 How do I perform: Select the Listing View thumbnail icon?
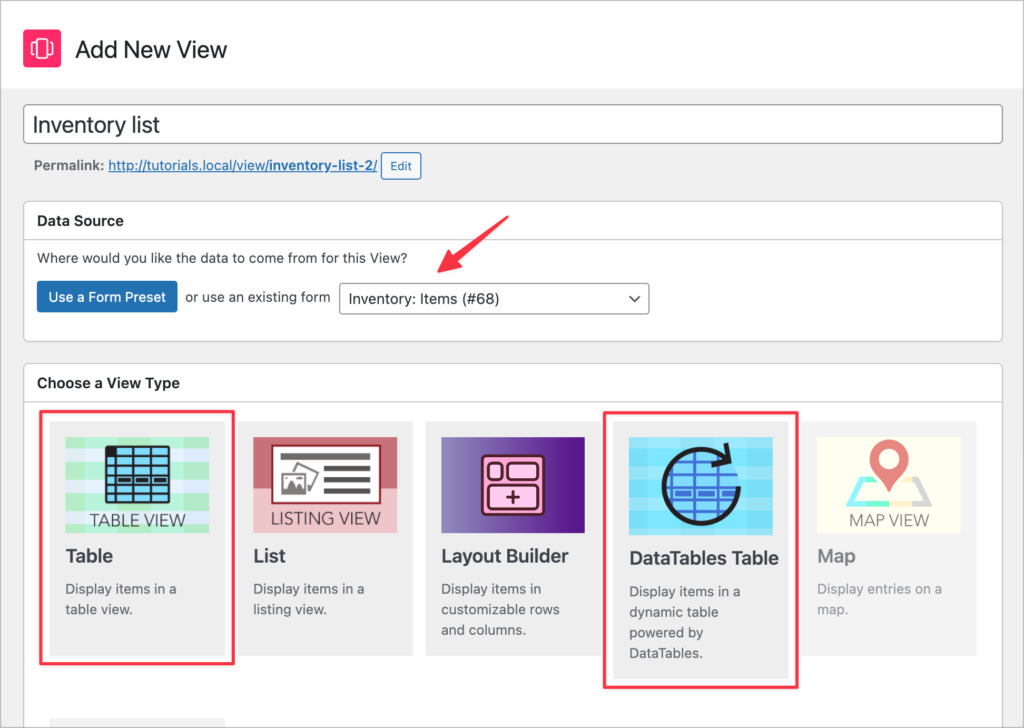[x=325, y=485]
